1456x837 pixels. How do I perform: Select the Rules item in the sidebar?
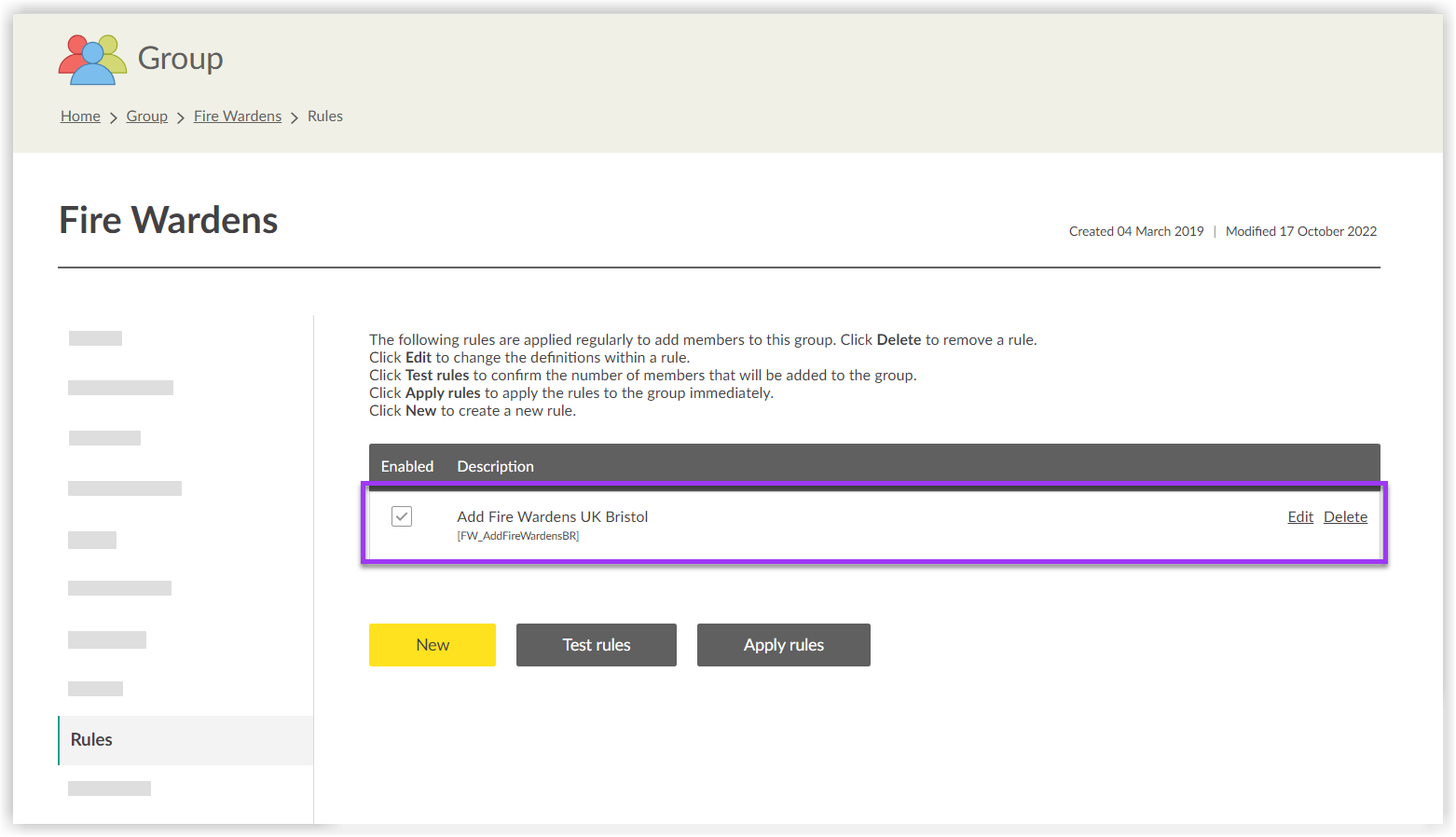91,740
